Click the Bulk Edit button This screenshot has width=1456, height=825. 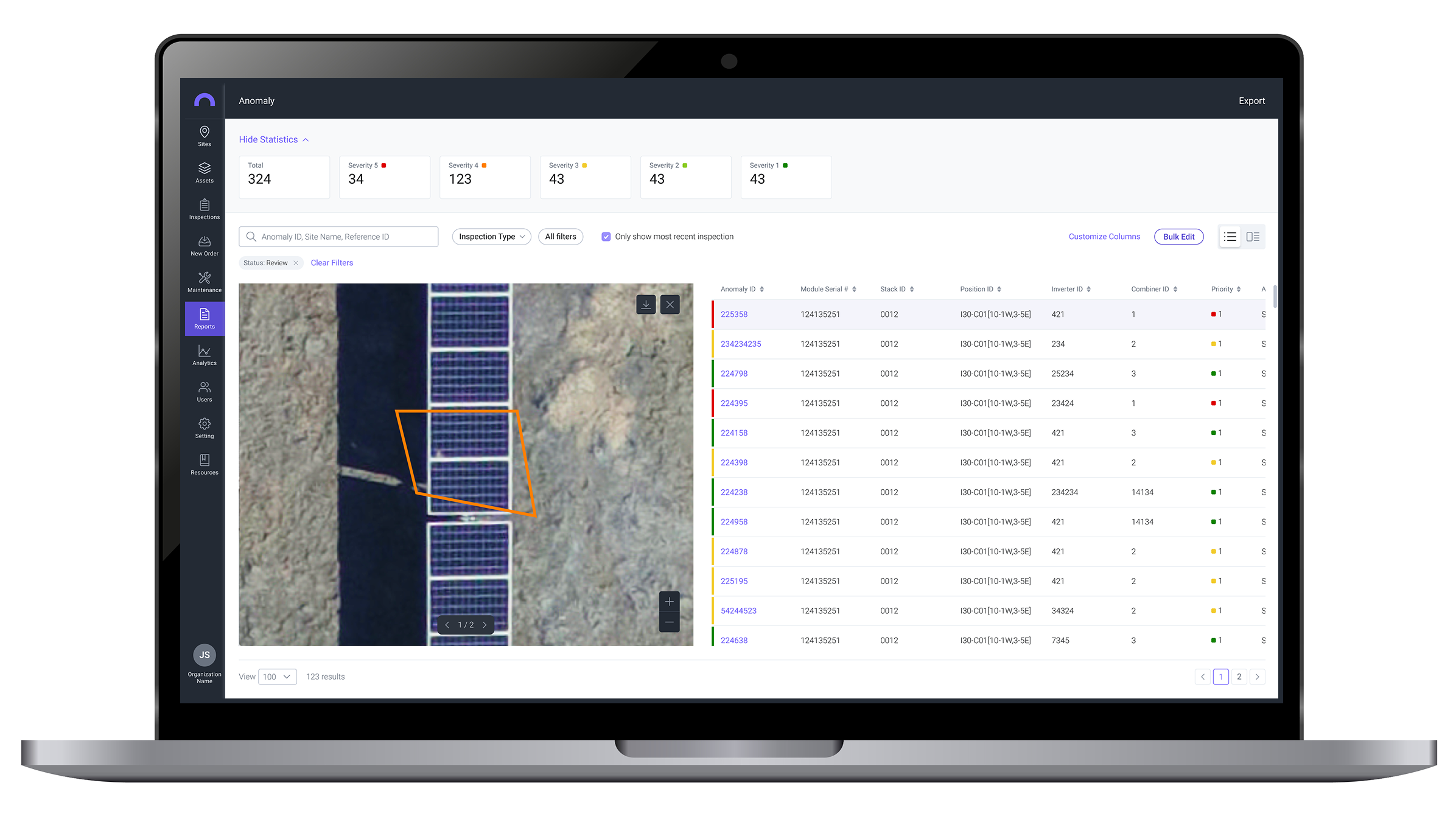(1178, 237)
